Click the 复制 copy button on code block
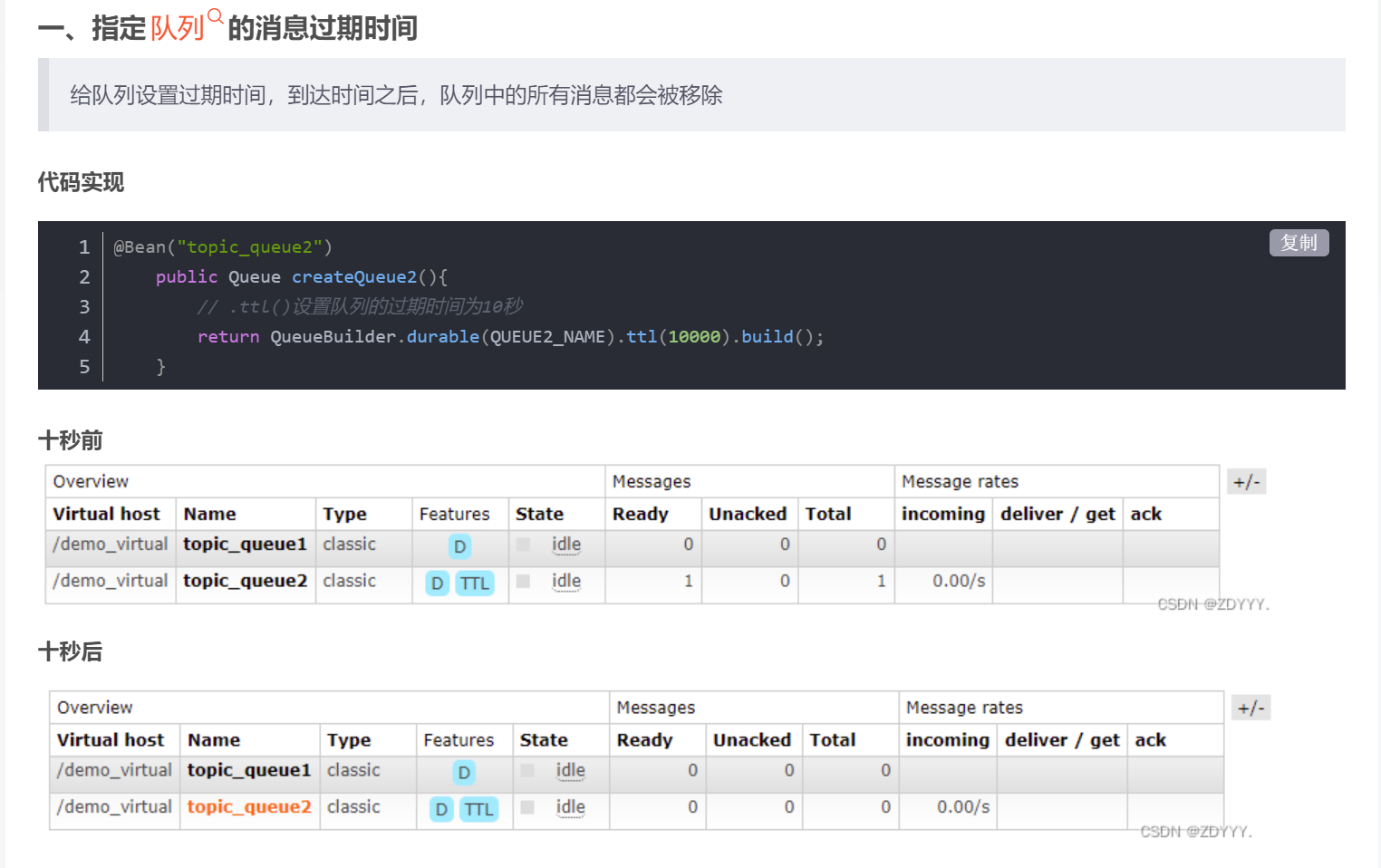The image size is (1381, 868). point(1299,243)
